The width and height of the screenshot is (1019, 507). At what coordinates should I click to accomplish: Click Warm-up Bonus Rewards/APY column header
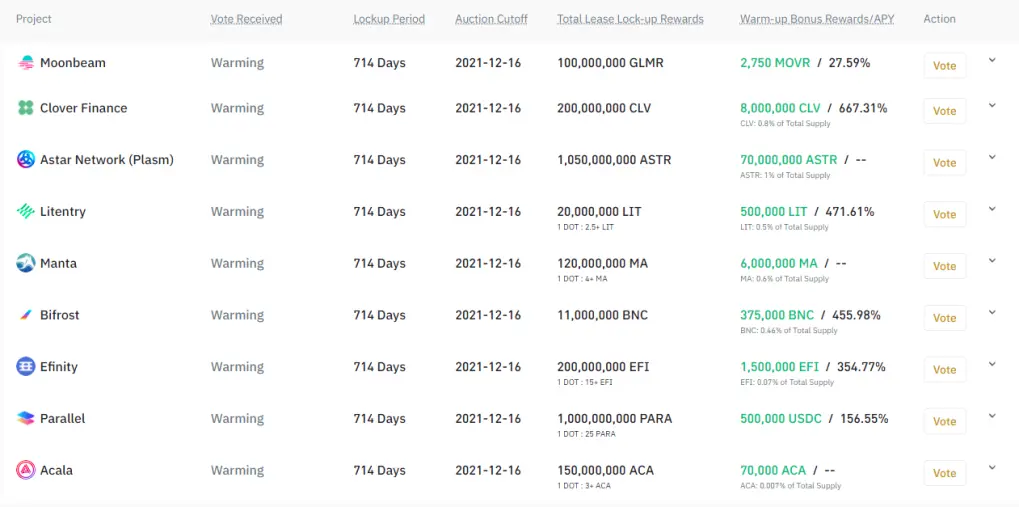(x=817, y=19)
